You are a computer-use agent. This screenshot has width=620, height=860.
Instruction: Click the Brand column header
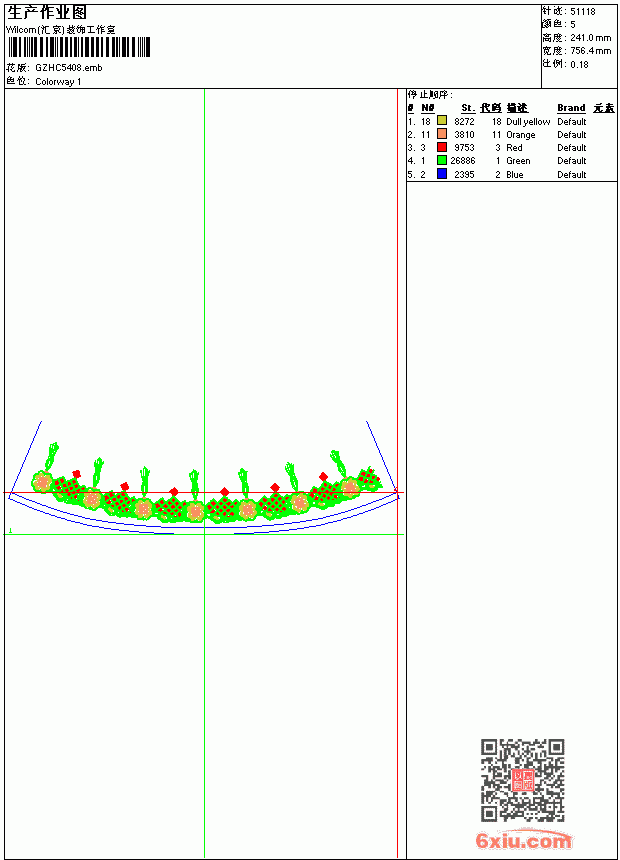coord(571,108)
